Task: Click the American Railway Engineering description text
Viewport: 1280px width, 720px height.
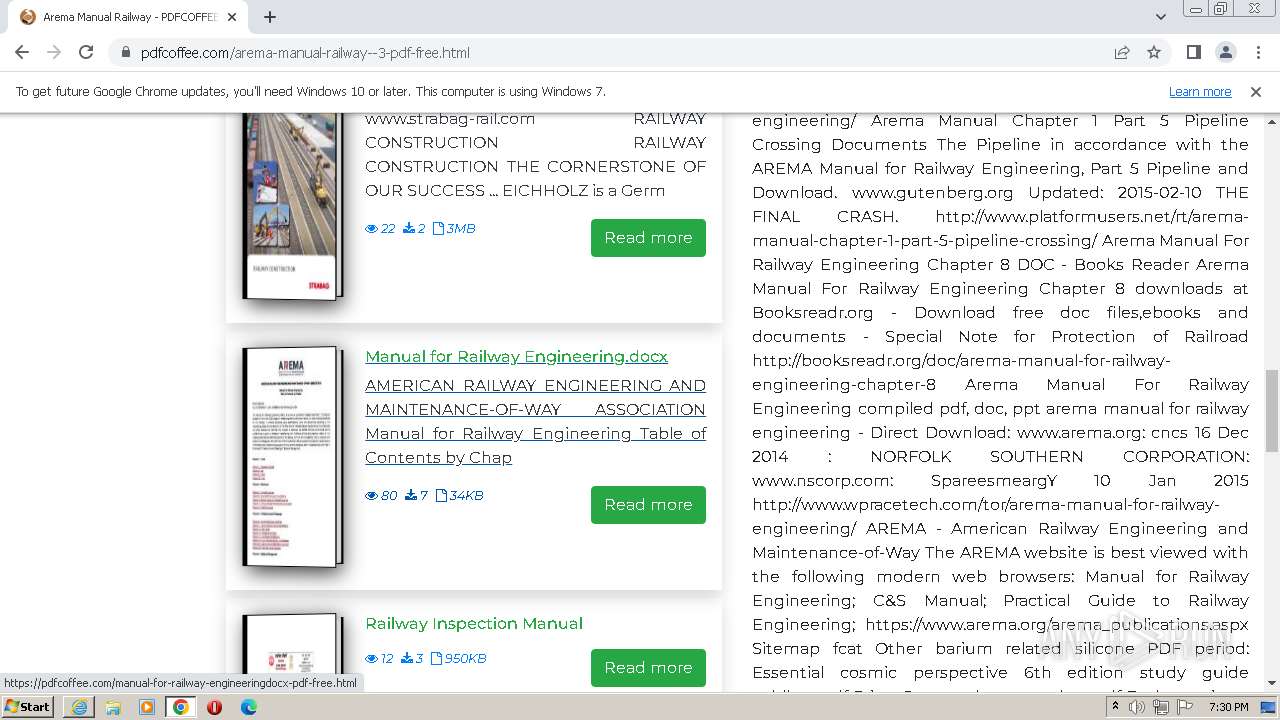Action: 535,421
